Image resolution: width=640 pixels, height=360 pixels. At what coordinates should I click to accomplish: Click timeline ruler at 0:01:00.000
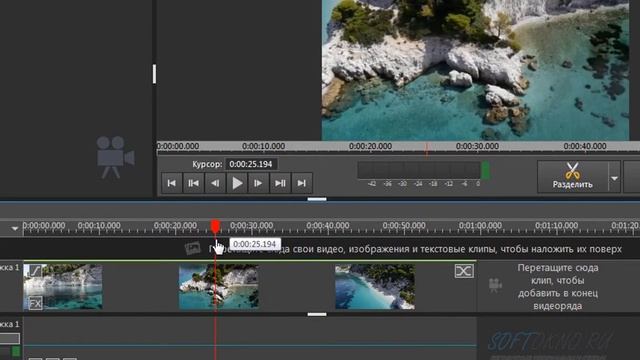tap(480, 226)
